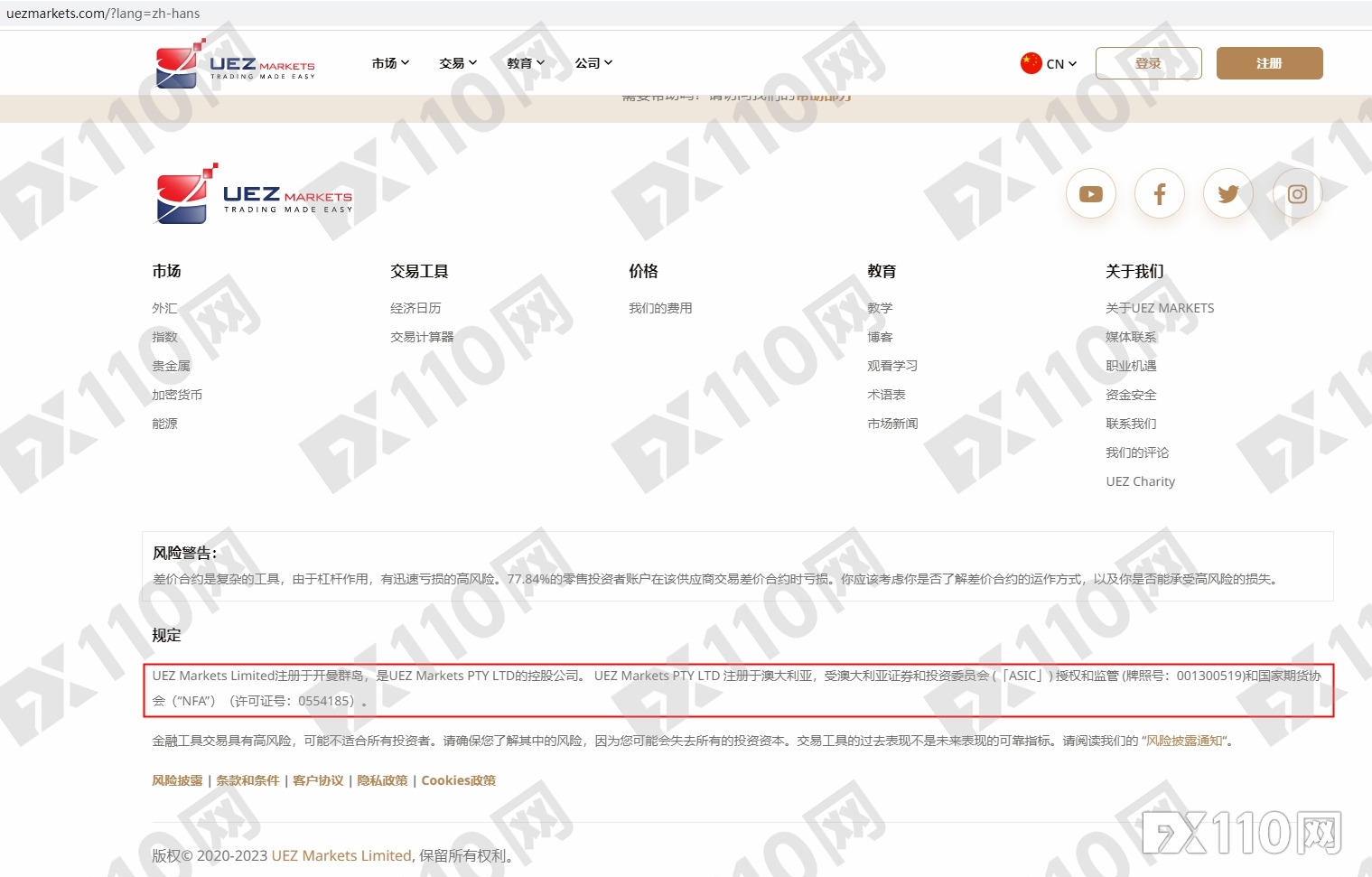Viewport: 1372px width, 877px height.
Task: Click the 风险警告 heading text
Action: point(184,553)
